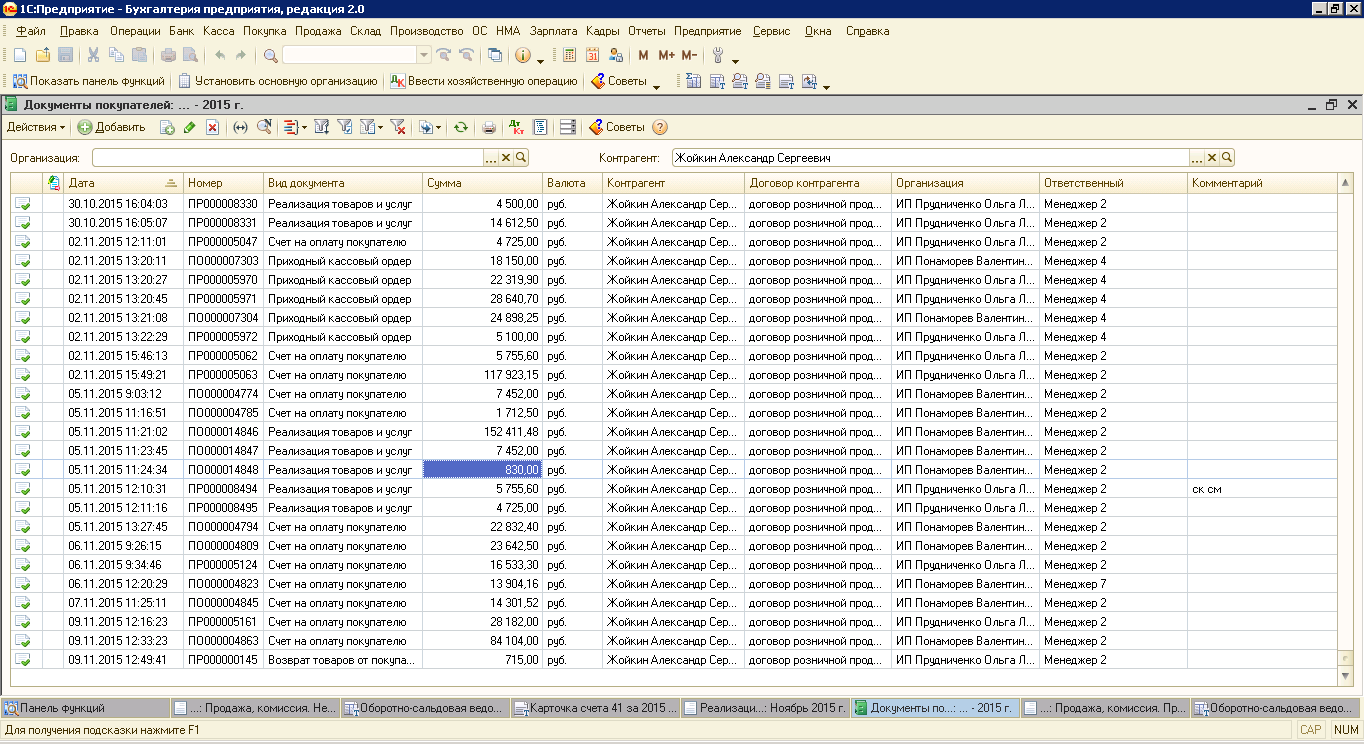Click the M+ memory add button
Screen dimensions: 1364x744
pos(666,55)
